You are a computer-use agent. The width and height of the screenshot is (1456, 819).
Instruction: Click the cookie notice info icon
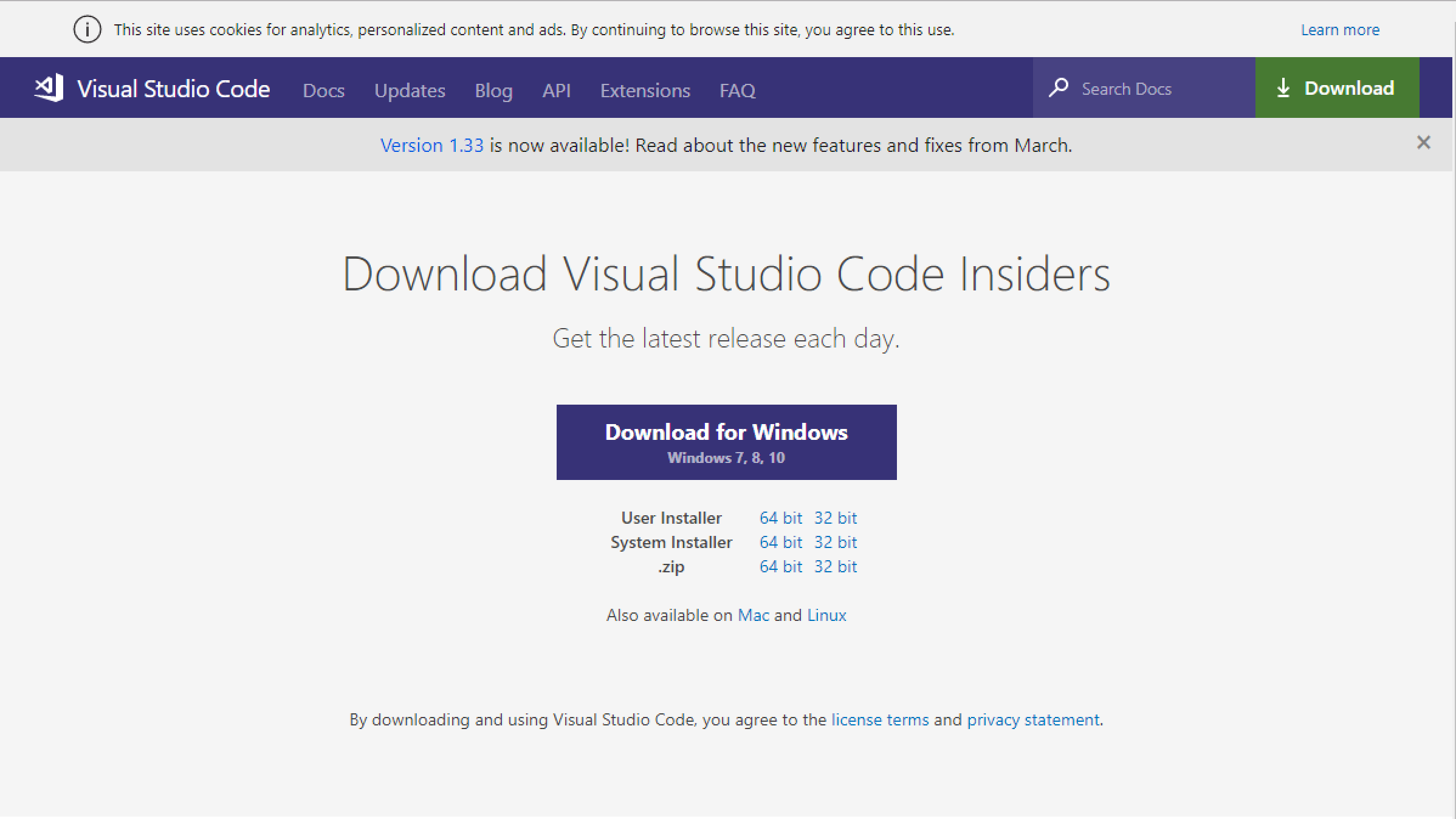(x=87, y=29)
